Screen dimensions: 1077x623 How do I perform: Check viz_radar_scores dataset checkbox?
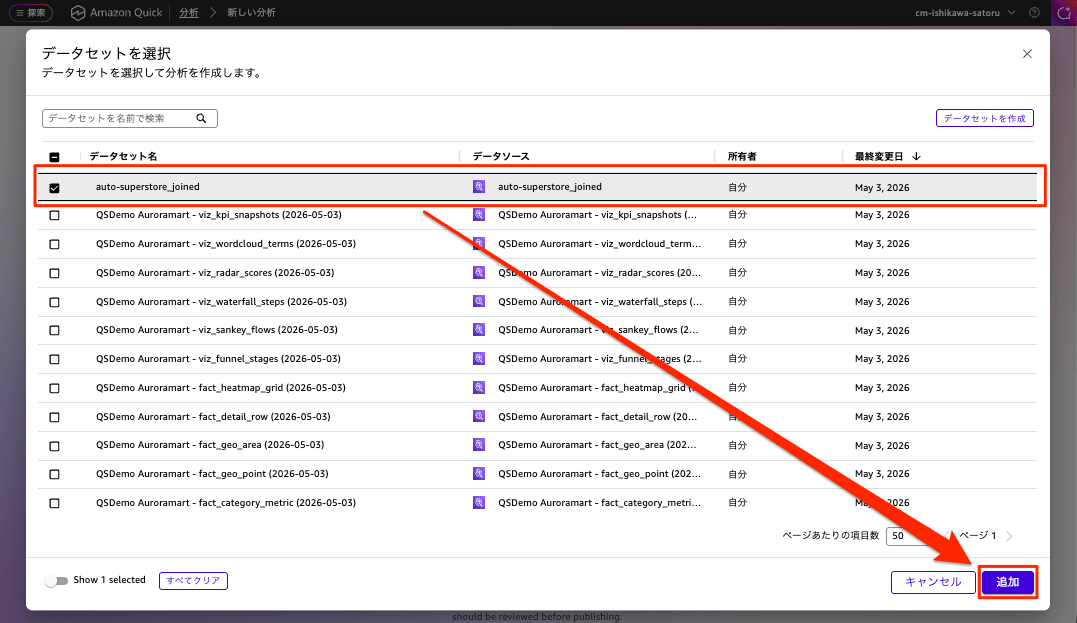(54, 273)
